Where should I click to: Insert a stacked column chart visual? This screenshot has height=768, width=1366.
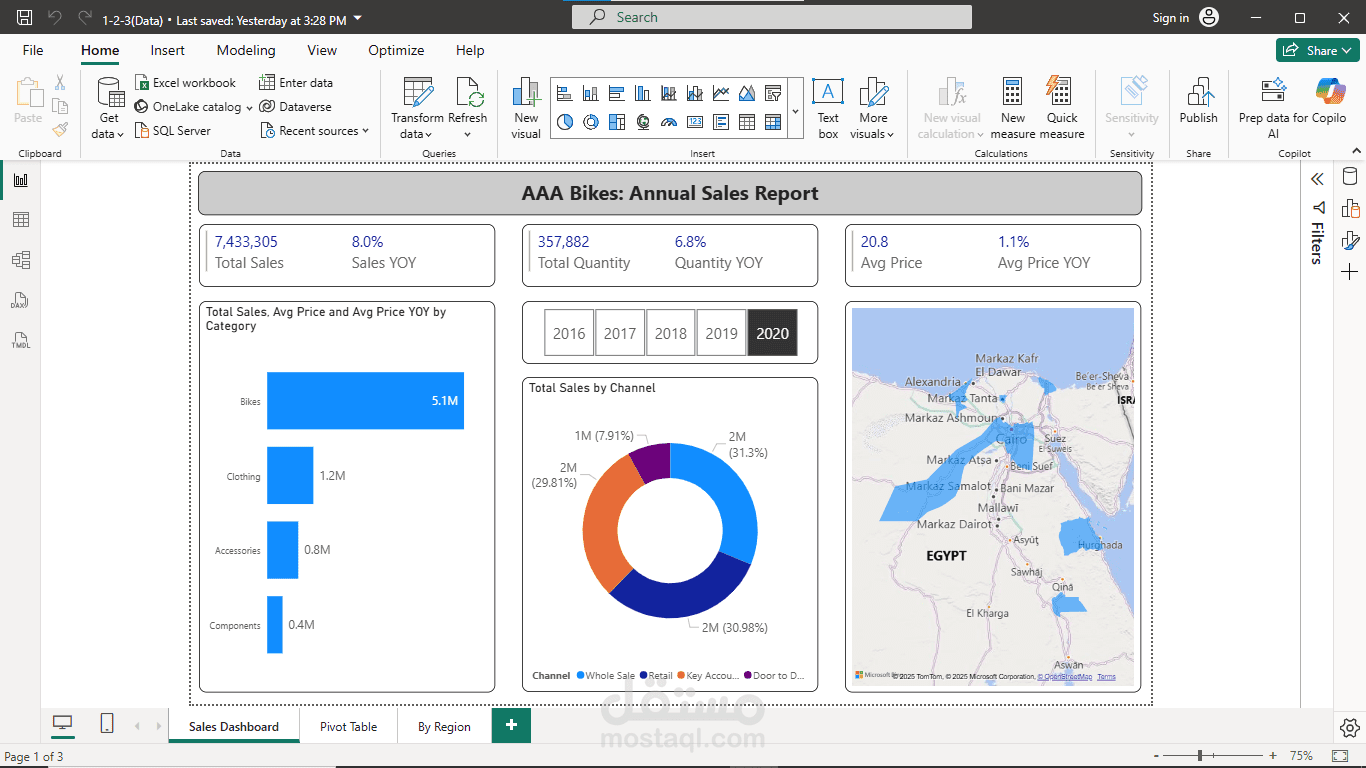(590, 93)
